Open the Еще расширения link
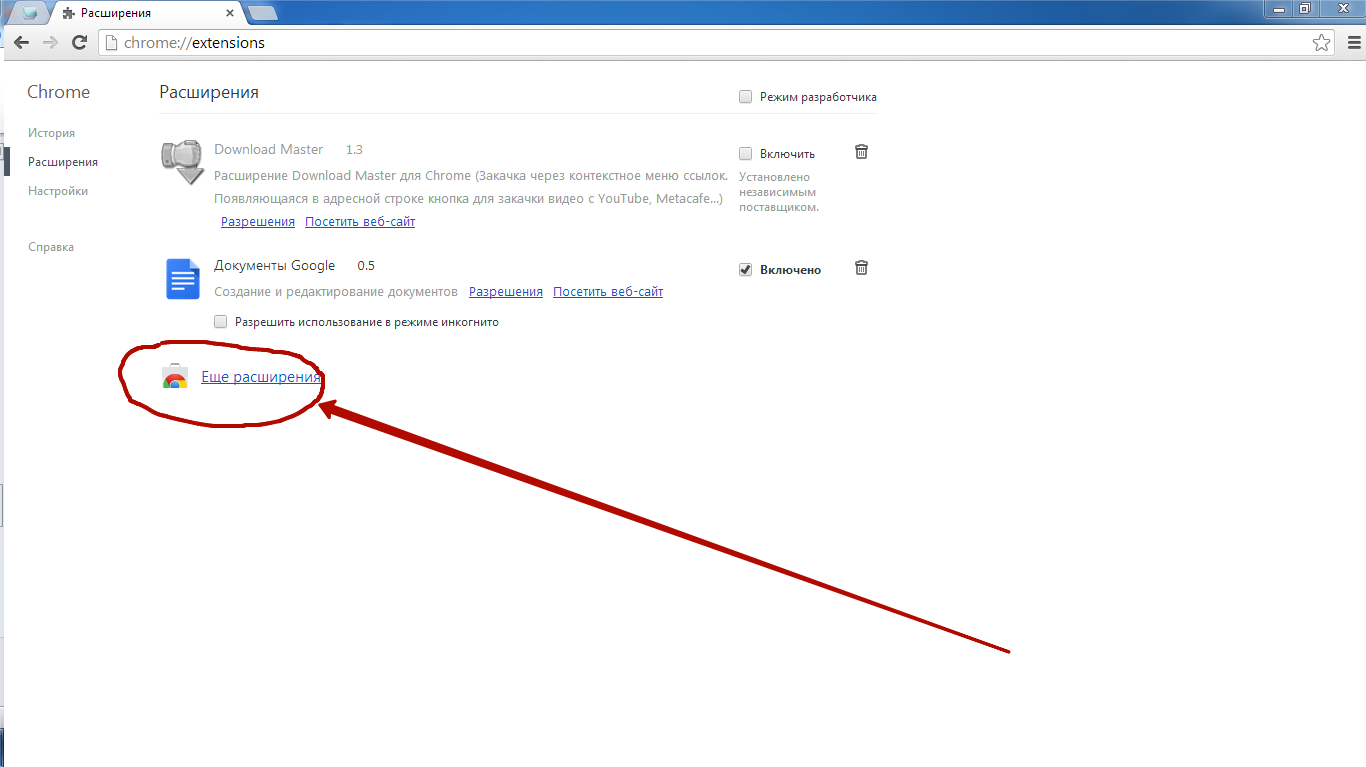 [x=261, y=377]
